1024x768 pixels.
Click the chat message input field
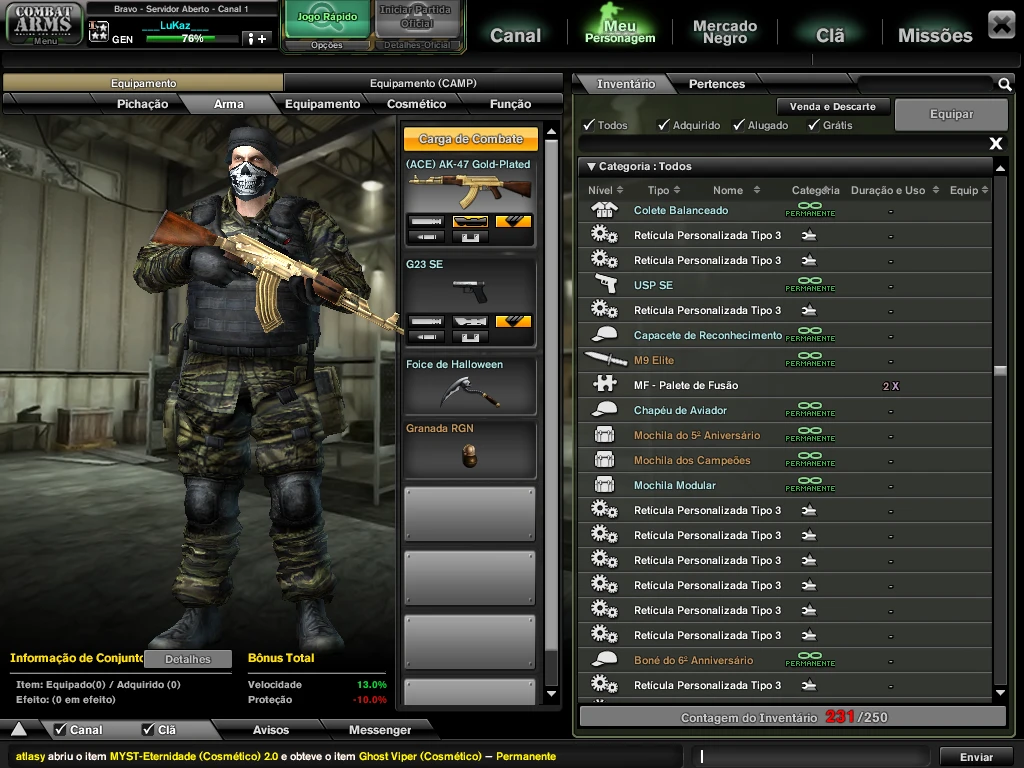pyautogui.click(x=812, y=757)
